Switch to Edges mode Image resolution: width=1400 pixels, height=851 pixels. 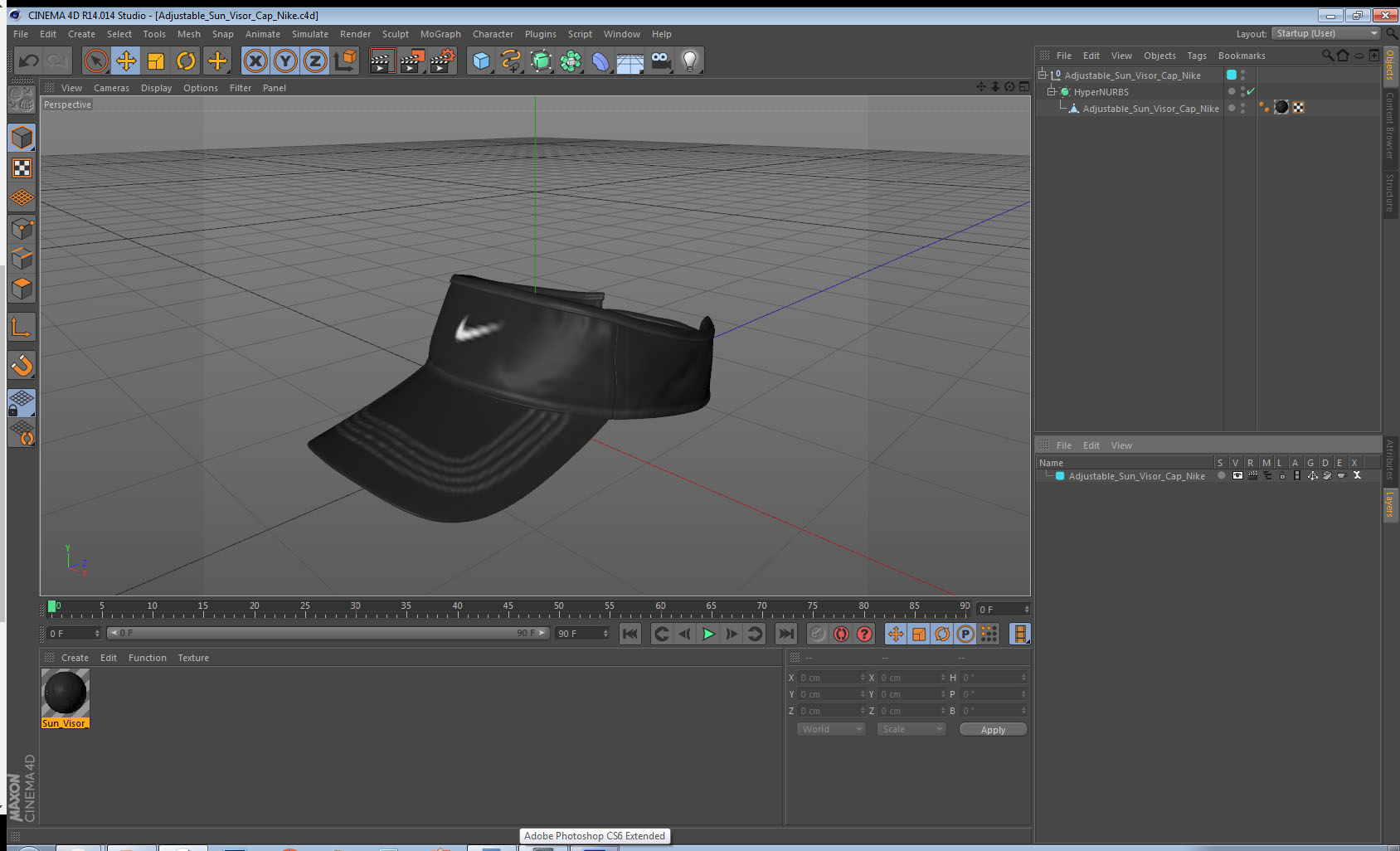tap(22, 259)
